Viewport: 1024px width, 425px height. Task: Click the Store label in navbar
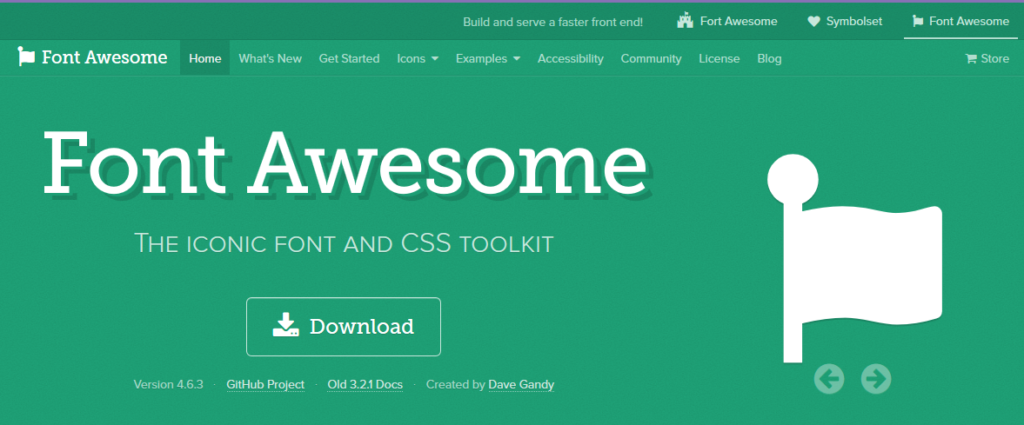pyautogui.click(x=995, y=59)
